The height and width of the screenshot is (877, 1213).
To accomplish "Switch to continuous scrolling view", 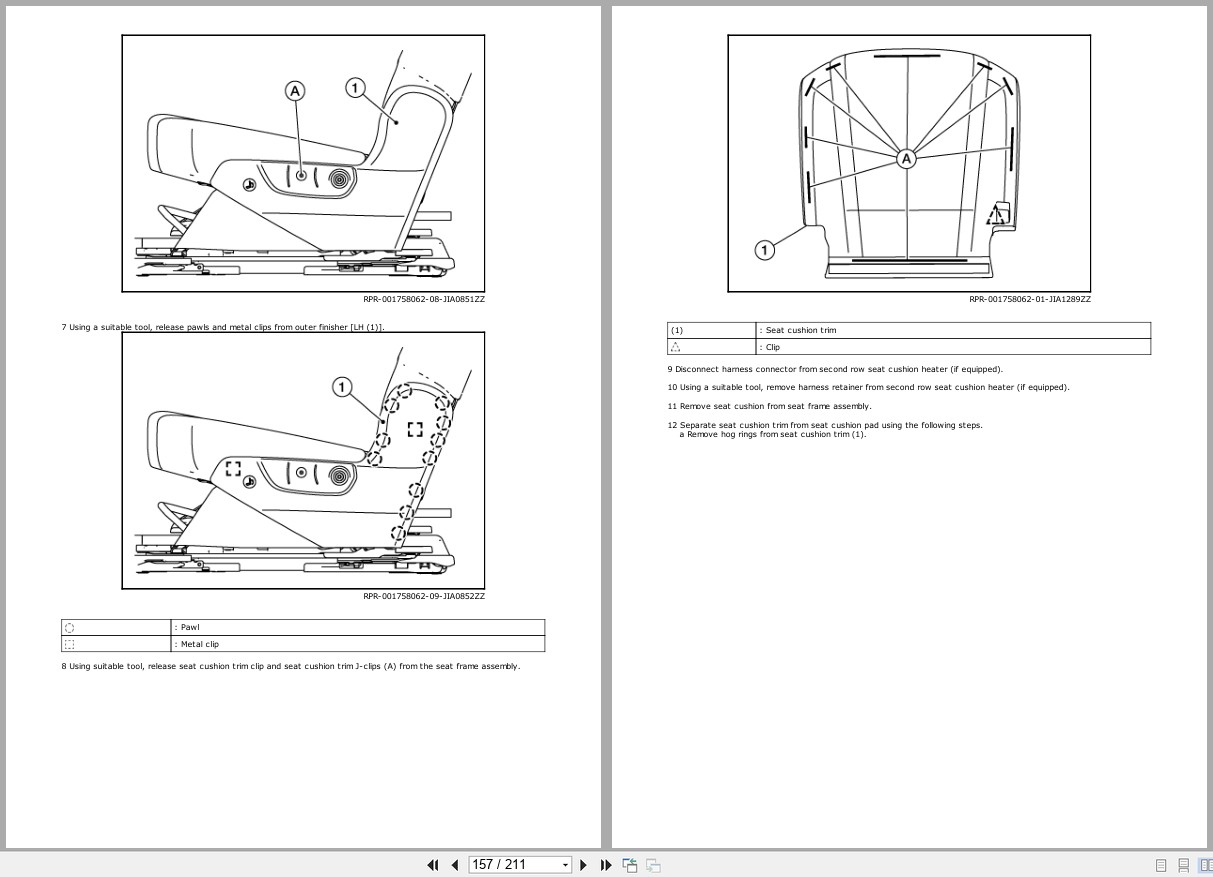I will [1184, 865].
